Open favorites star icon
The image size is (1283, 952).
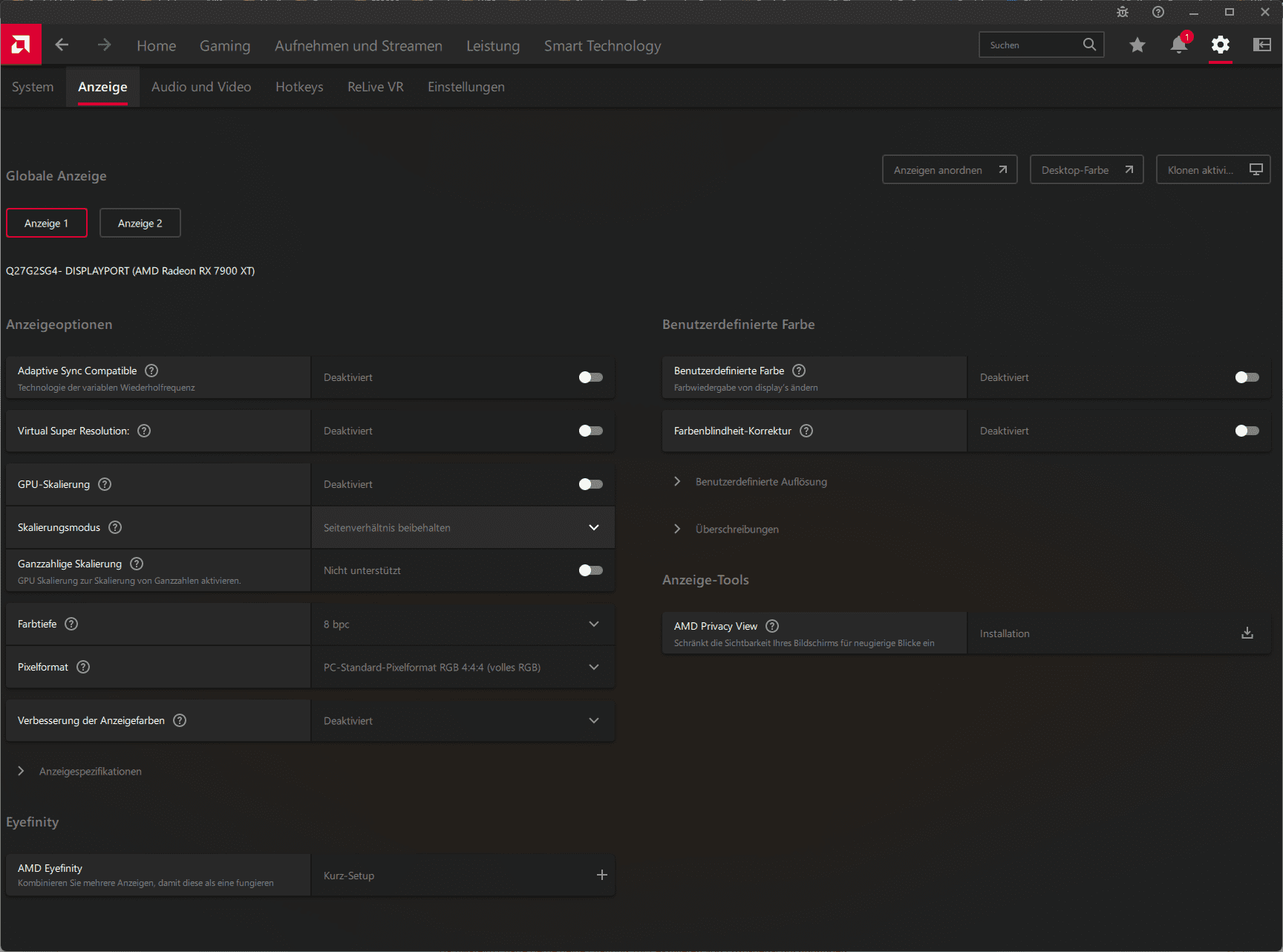tap(1137, 45)
